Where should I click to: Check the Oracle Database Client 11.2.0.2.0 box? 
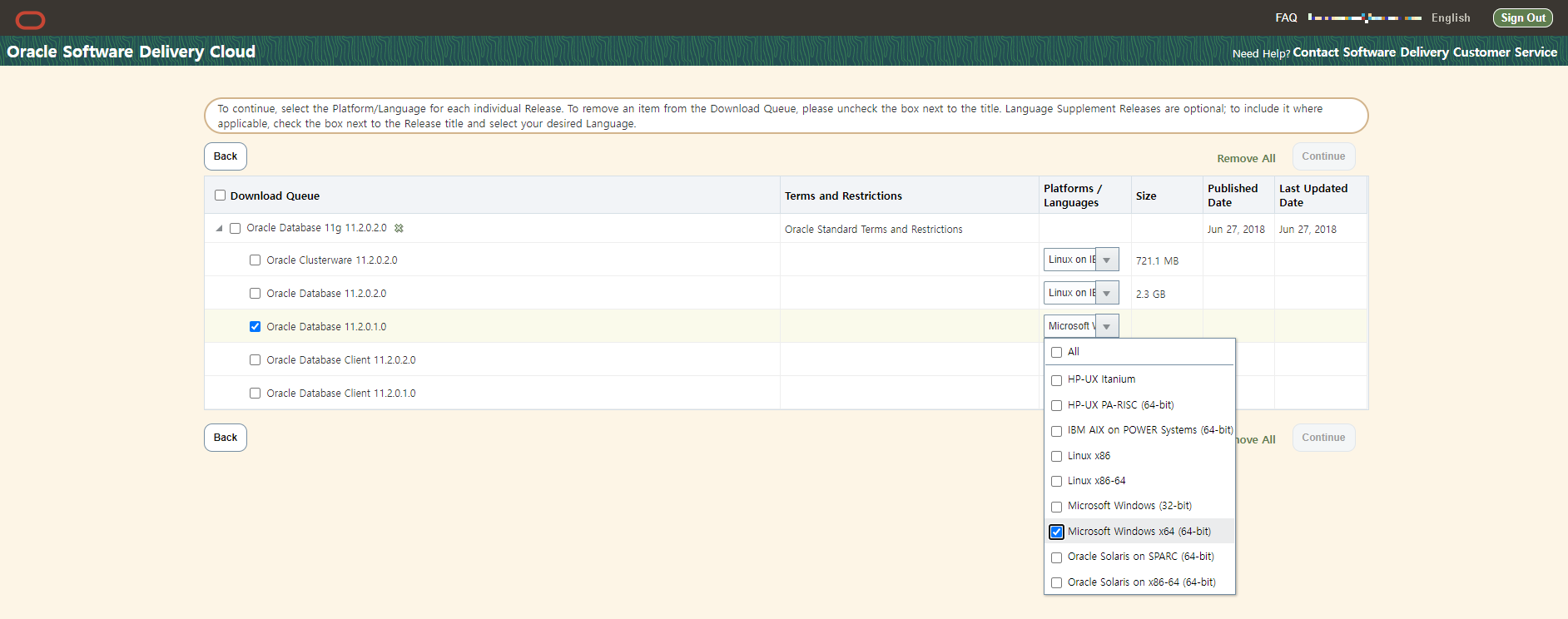click(256, 360)
